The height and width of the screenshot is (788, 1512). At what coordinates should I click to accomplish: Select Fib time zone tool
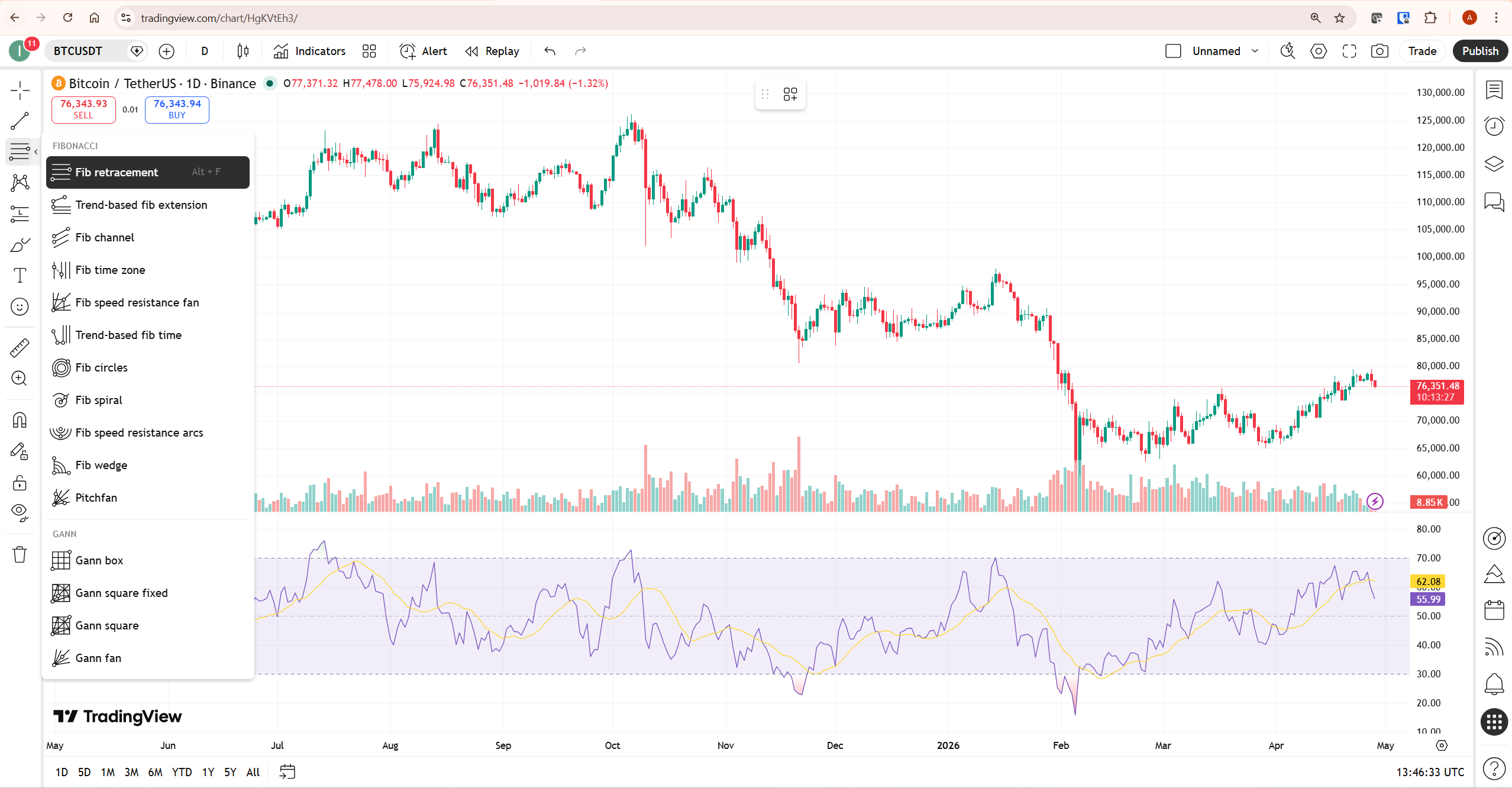coord(148,270)
